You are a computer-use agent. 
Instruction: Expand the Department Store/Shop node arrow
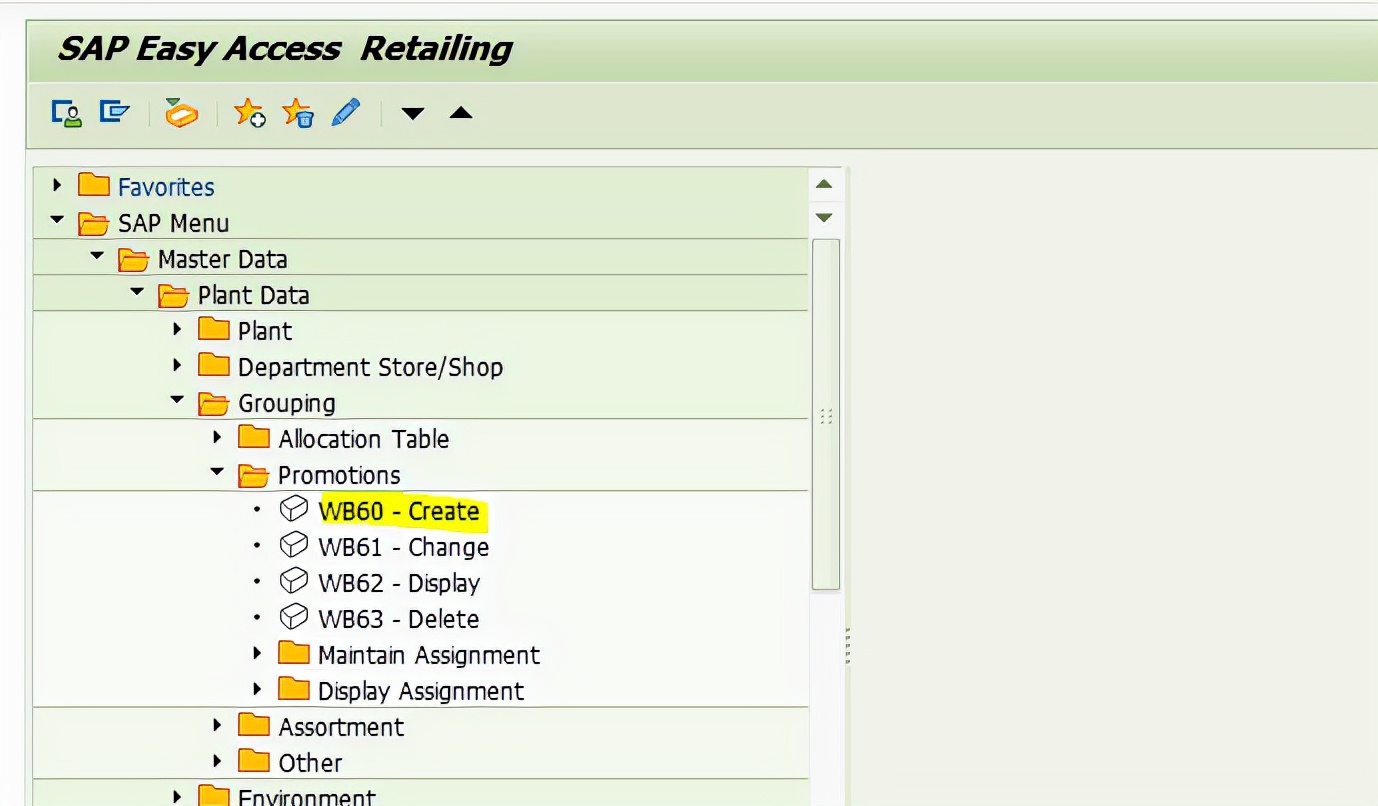click(x=177, y=365)
